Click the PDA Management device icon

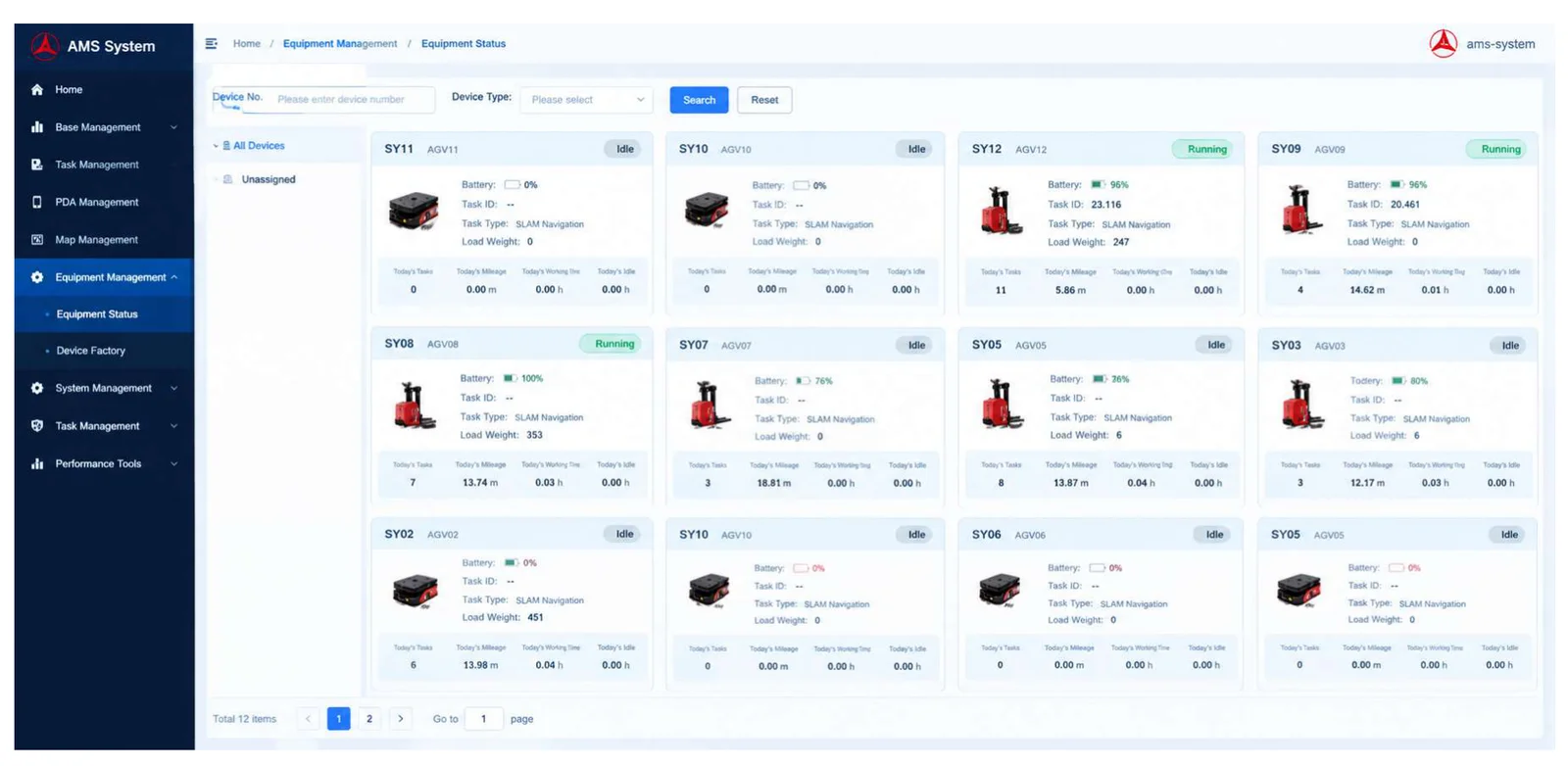pos(37,203)
